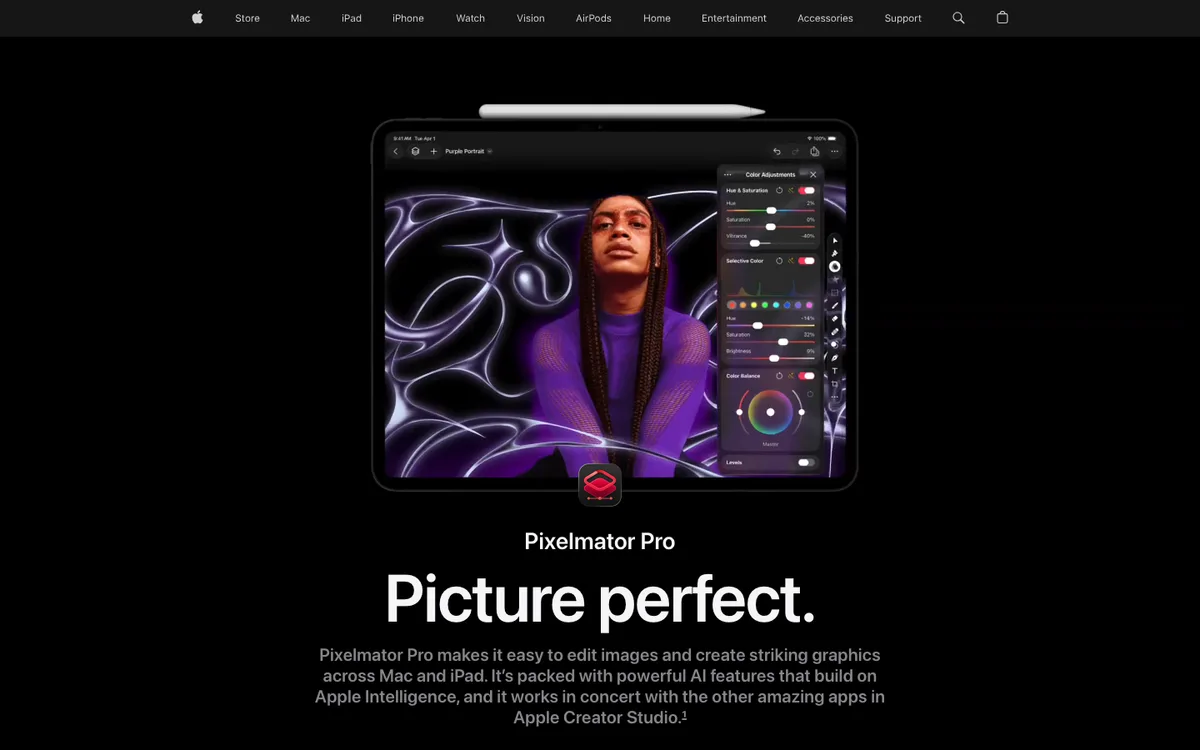Tap the redo arrow in iPad toolbar
1200x750 pixels.
pyautogui.click(x=796, y=151)
